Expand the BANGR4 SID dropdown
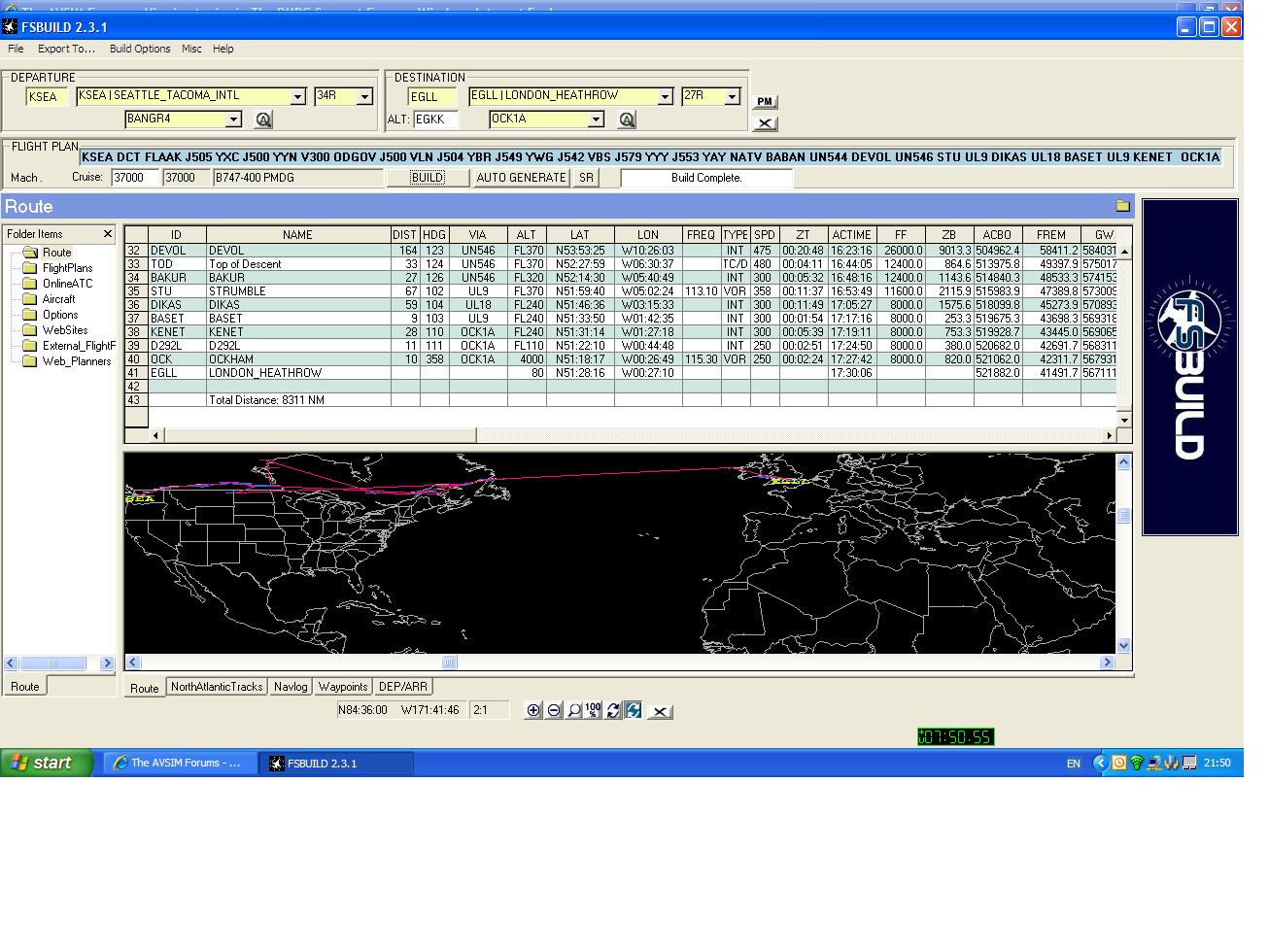This screenshot has width=1269, height=952. (x=233, y=119)
